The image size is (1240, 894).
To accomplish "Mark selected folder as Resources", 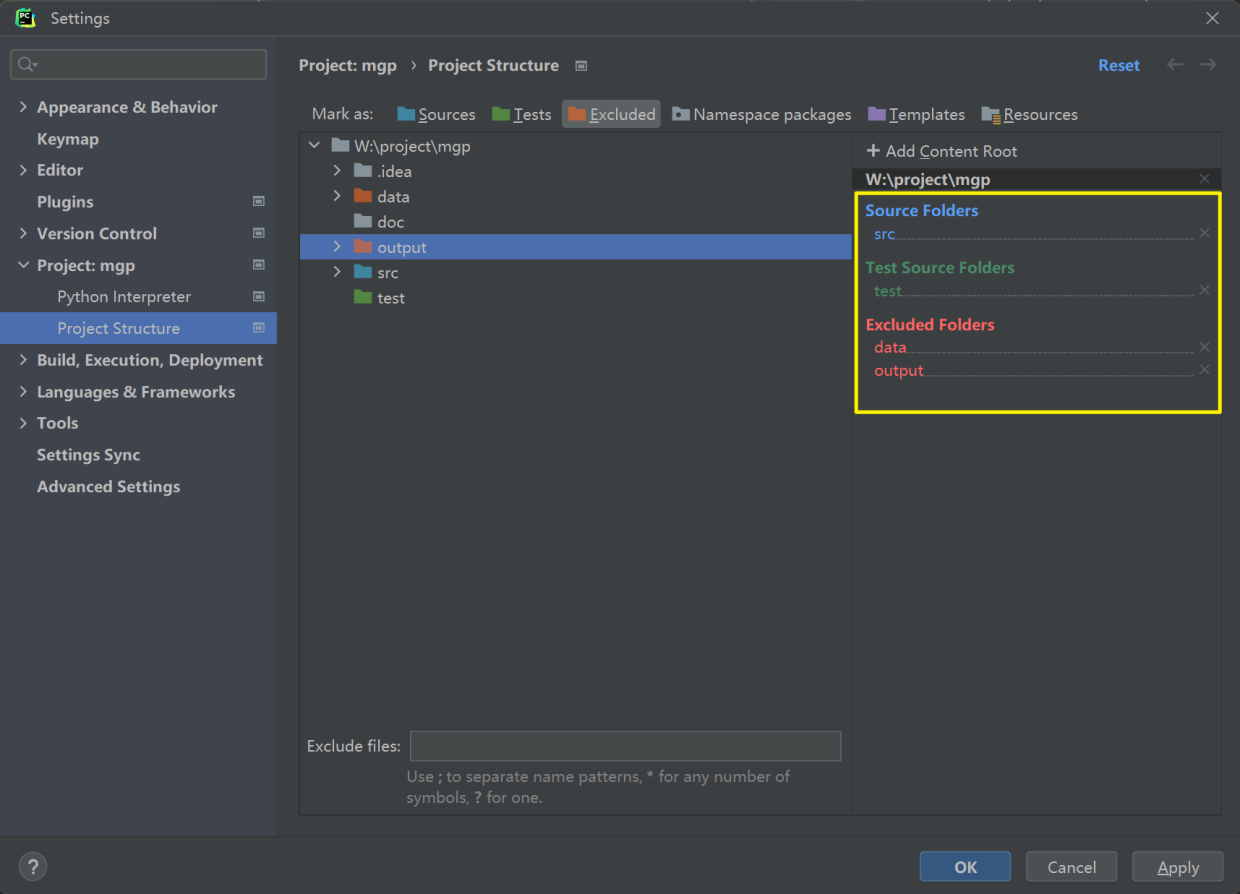I will [1029, 113].
